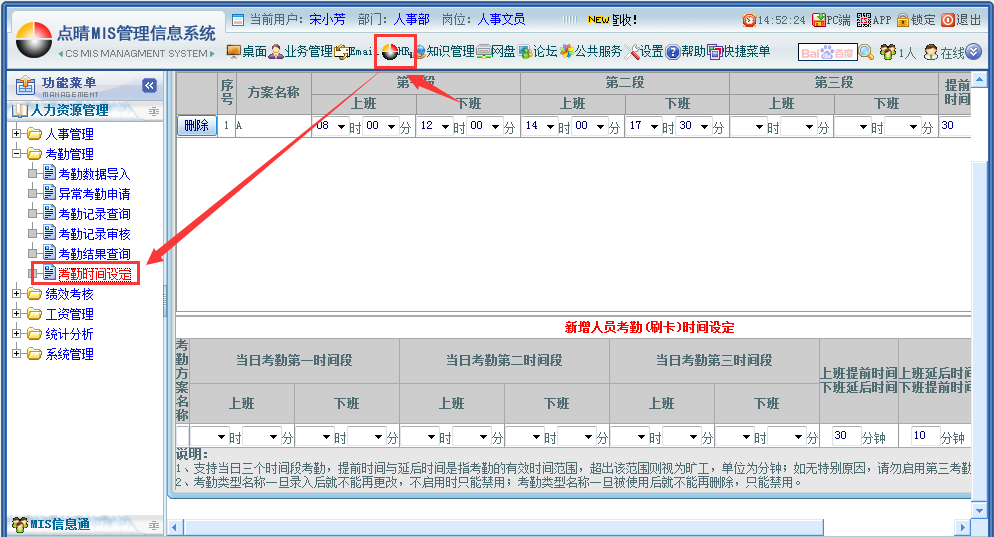Open 业务管理 menu in toolbar
The height and width of the screenshot is (537, 994).
(299, 51)
